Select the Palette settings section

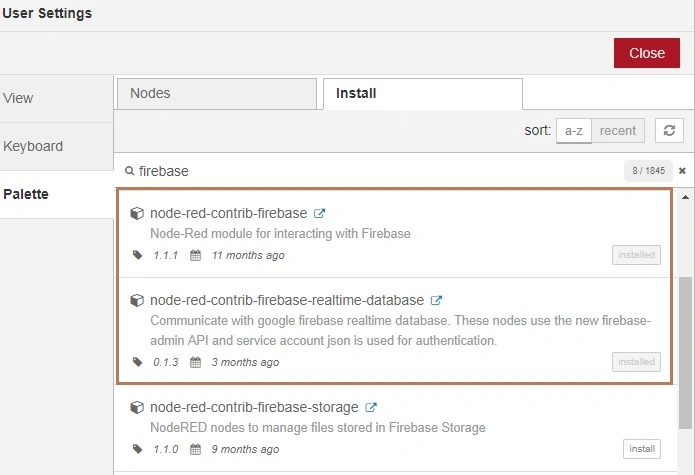[x=56, y=195]
